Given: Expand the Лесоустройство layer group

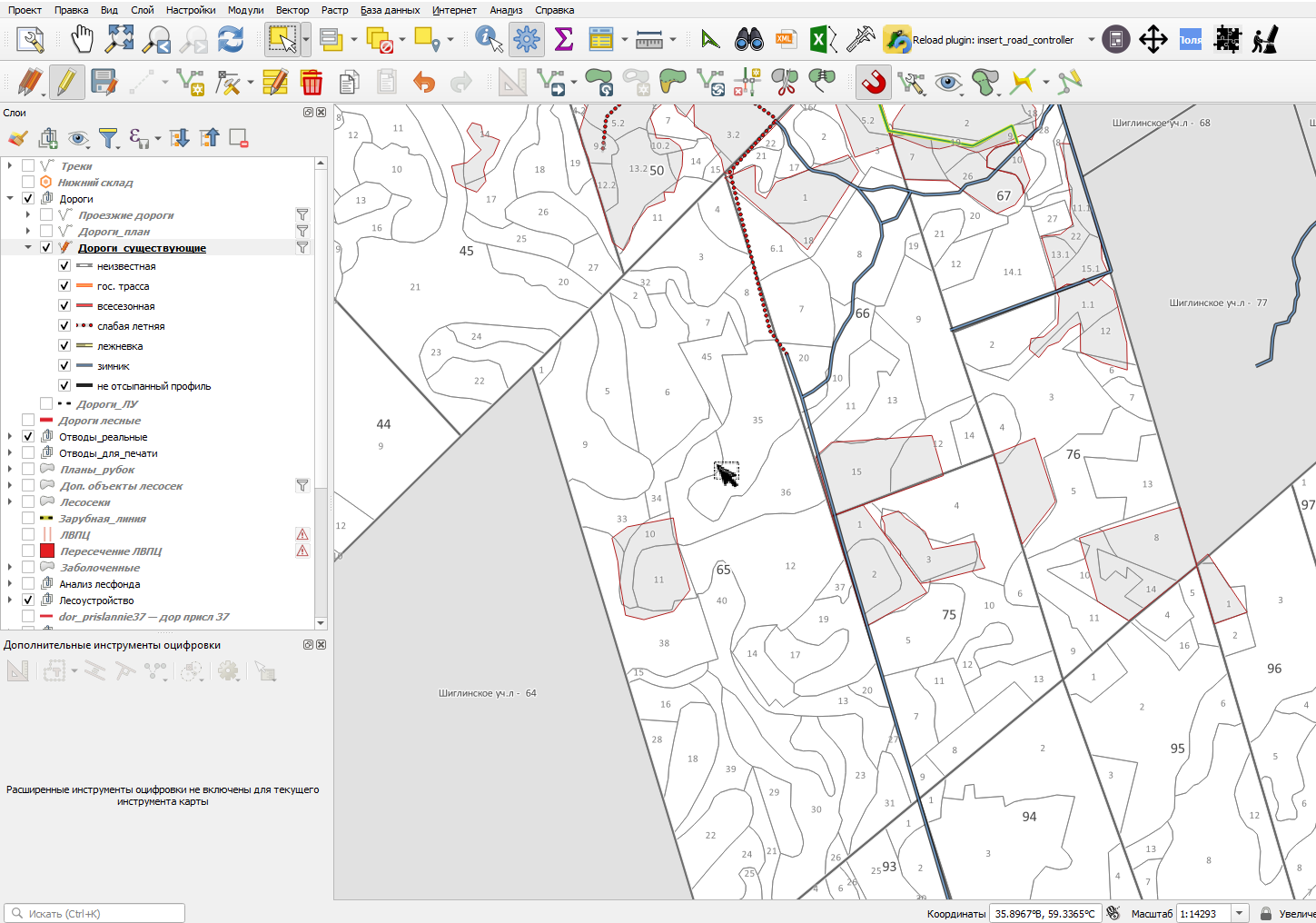Looking at the screenshot, I should click(10, 600).
